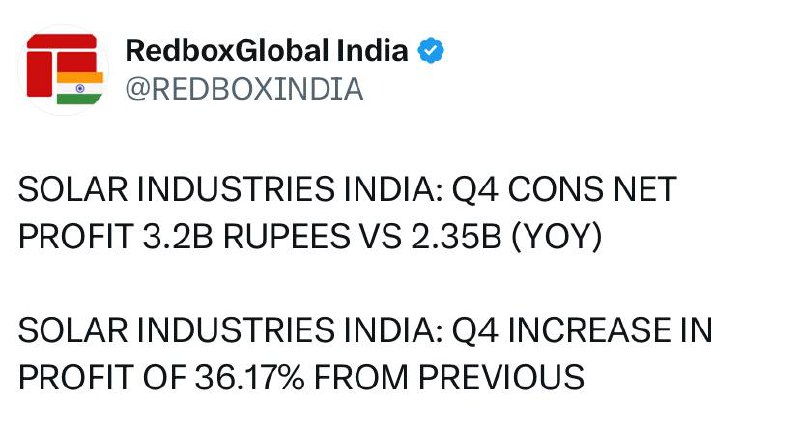Open the RedboxGlobal India display name
The height and width of the screenshot is (429, 800).
[x=266, y=51]
